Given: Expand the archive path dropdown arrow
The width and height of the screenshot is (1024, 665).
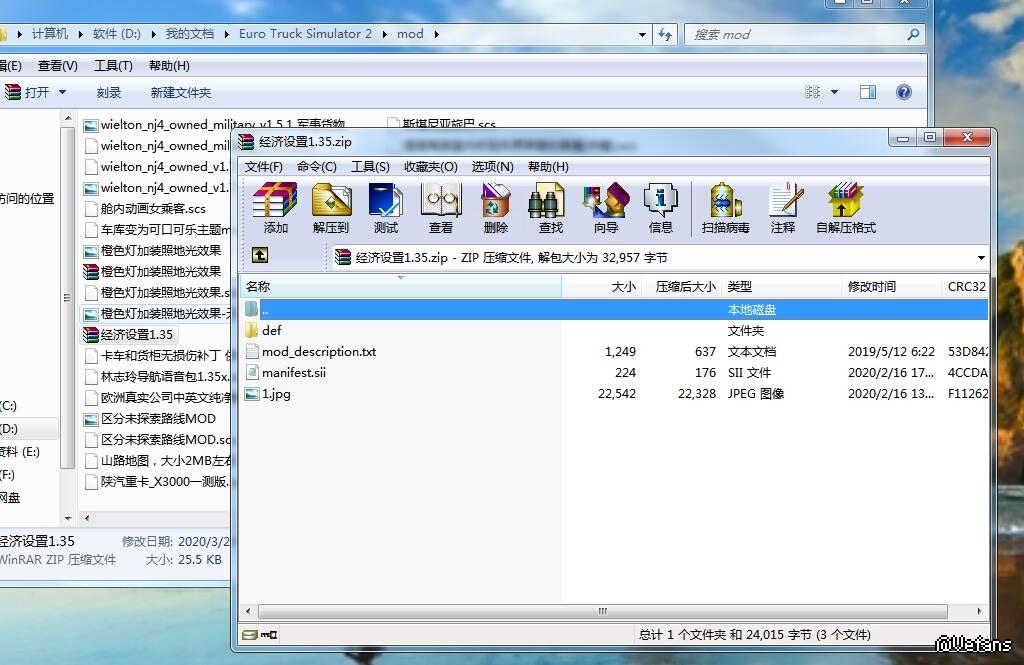Looking at the screenshot, I should [980, 258].
